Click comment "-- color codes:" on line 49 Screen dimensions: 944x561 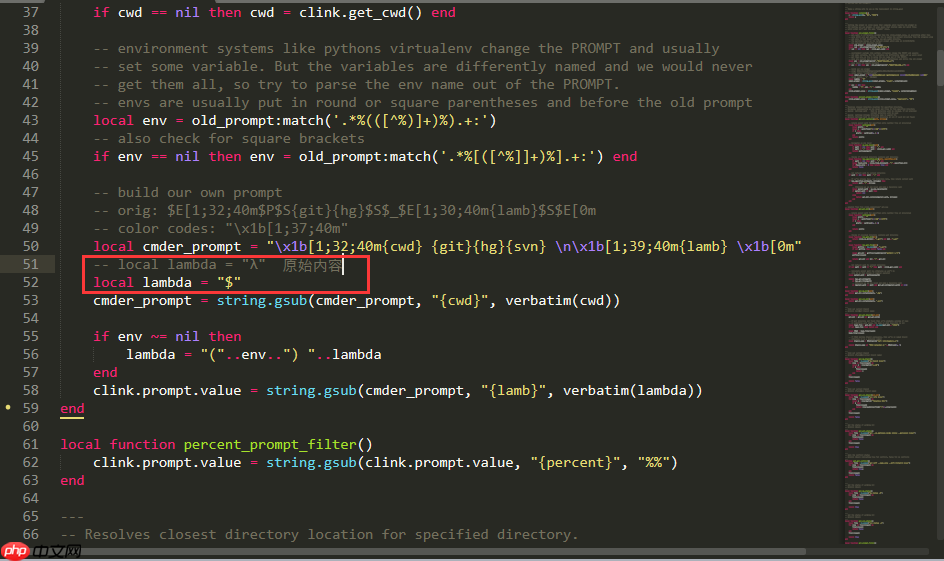pyautogui.click(x=220, y=229)
